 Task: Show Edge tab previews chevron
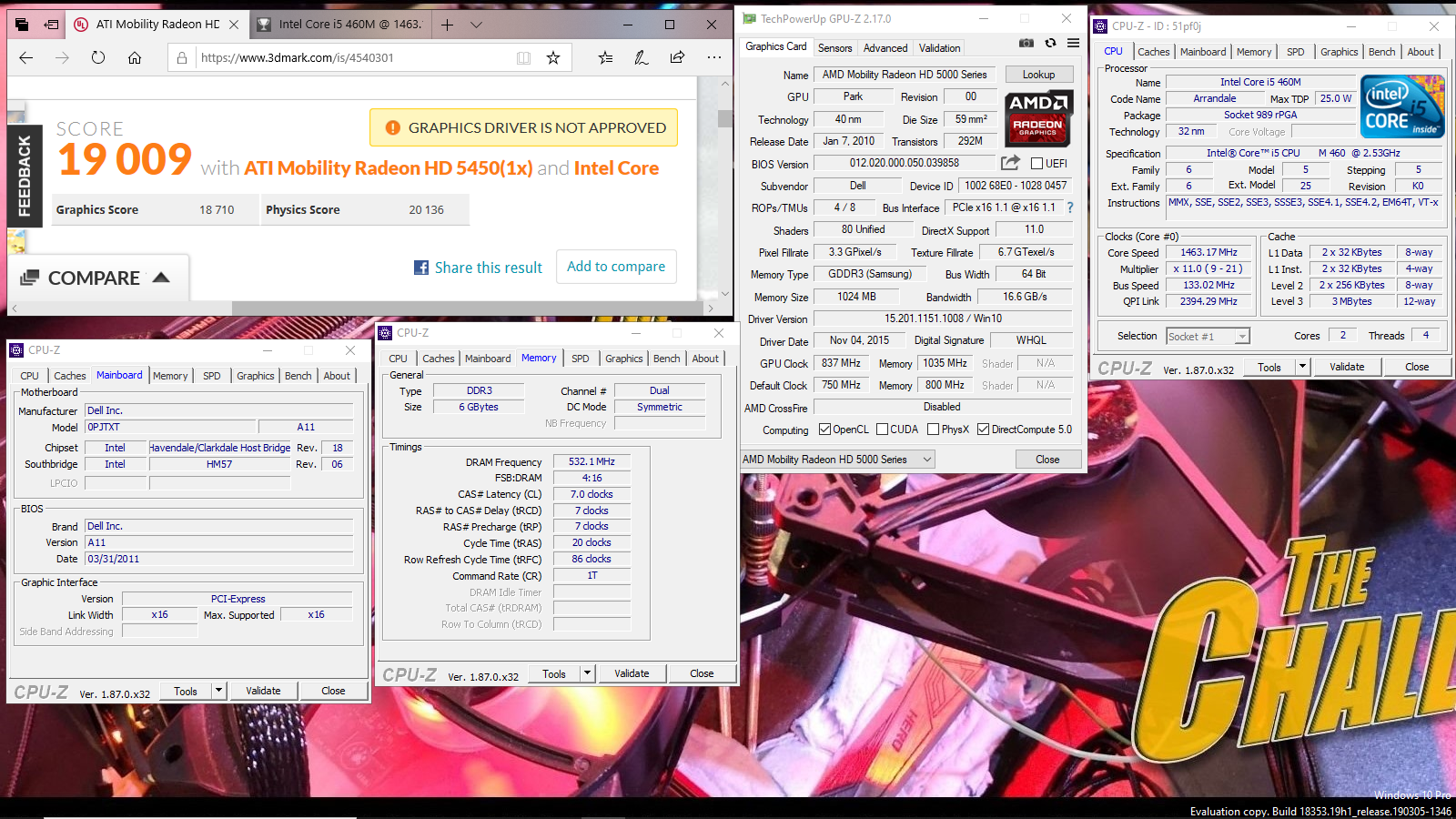tap(476, 25)
